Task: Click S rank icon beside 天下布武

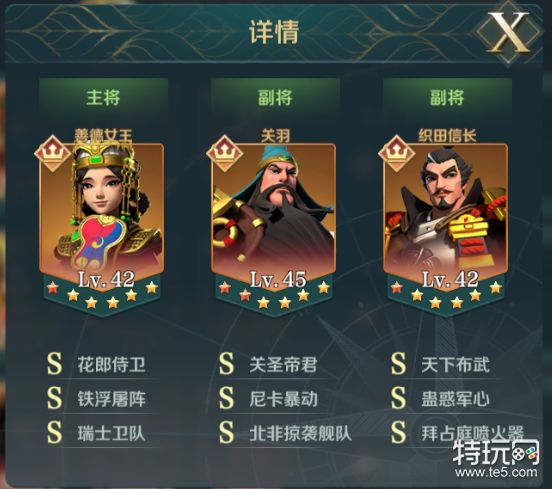Action: [x=398, y=364]
